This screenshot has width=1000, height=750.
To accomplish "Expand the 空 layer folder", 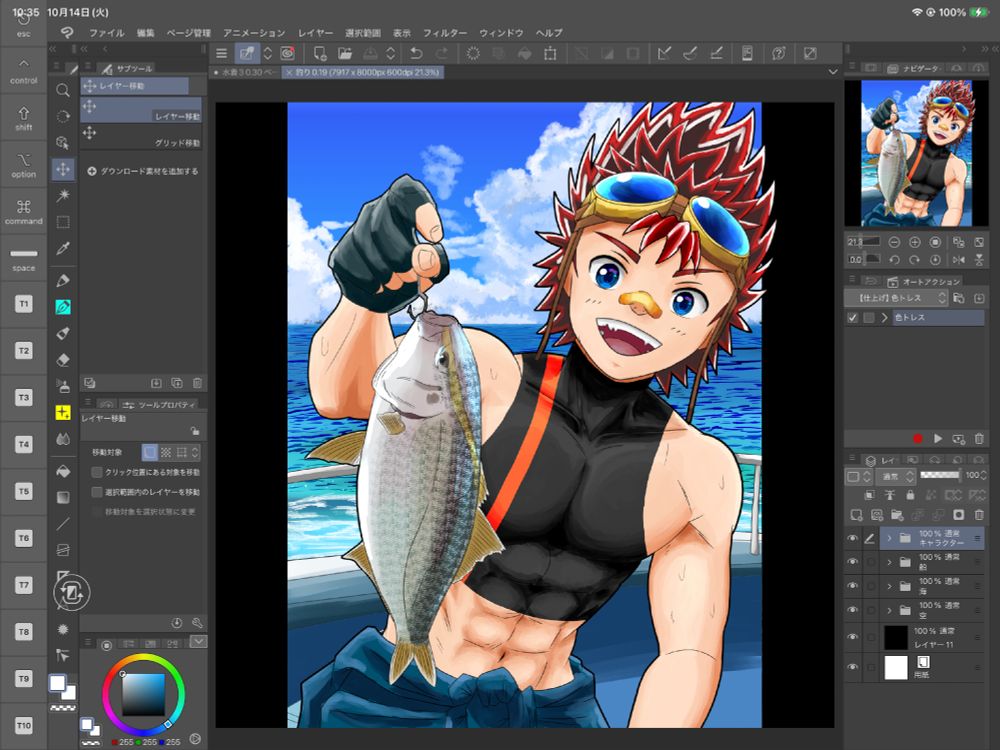I will pos(889,610).
